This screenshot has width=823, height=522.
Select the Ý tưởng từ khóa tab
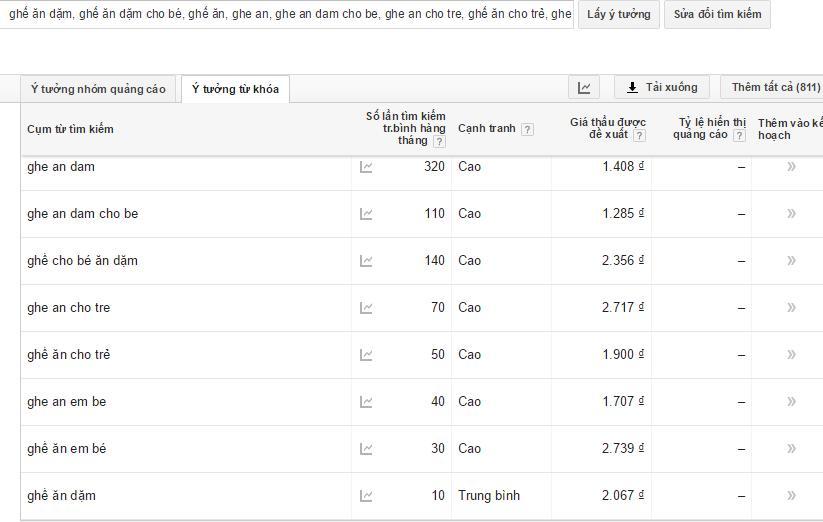(x=235, y=89)
